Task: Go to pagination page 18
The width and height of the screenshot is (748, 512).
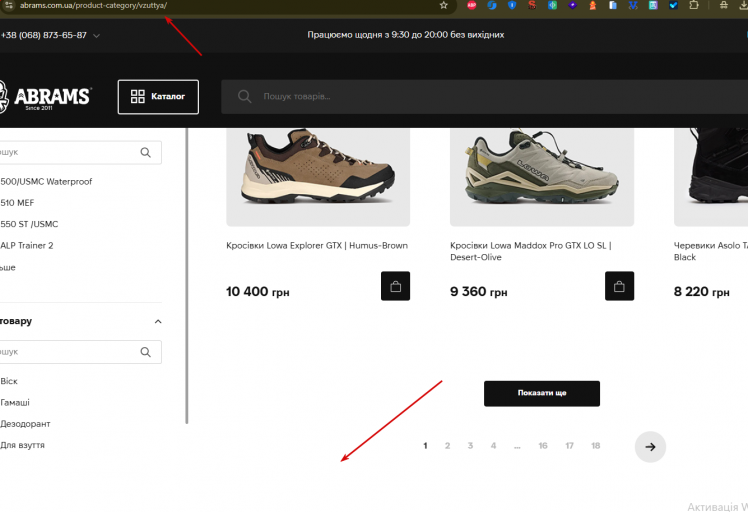Action: [x=595, y=446]
